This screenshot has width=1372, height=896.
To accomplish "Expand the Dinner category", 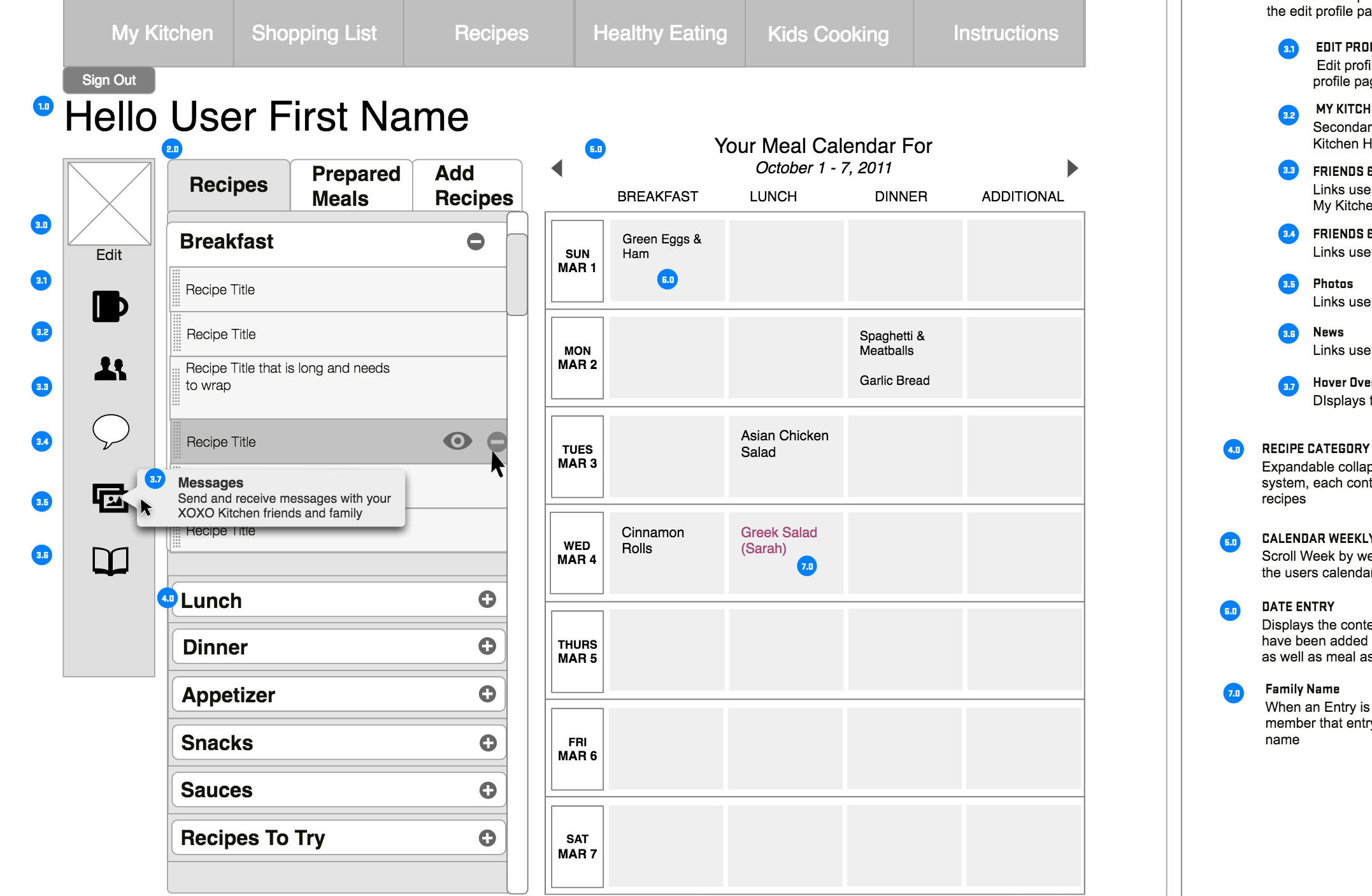I will coord(487,646).
